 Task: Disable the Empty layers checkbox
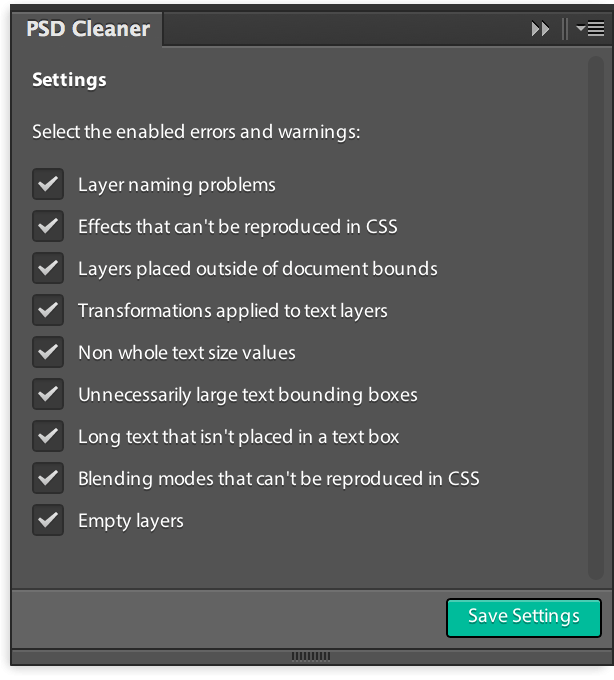[48, 520]
